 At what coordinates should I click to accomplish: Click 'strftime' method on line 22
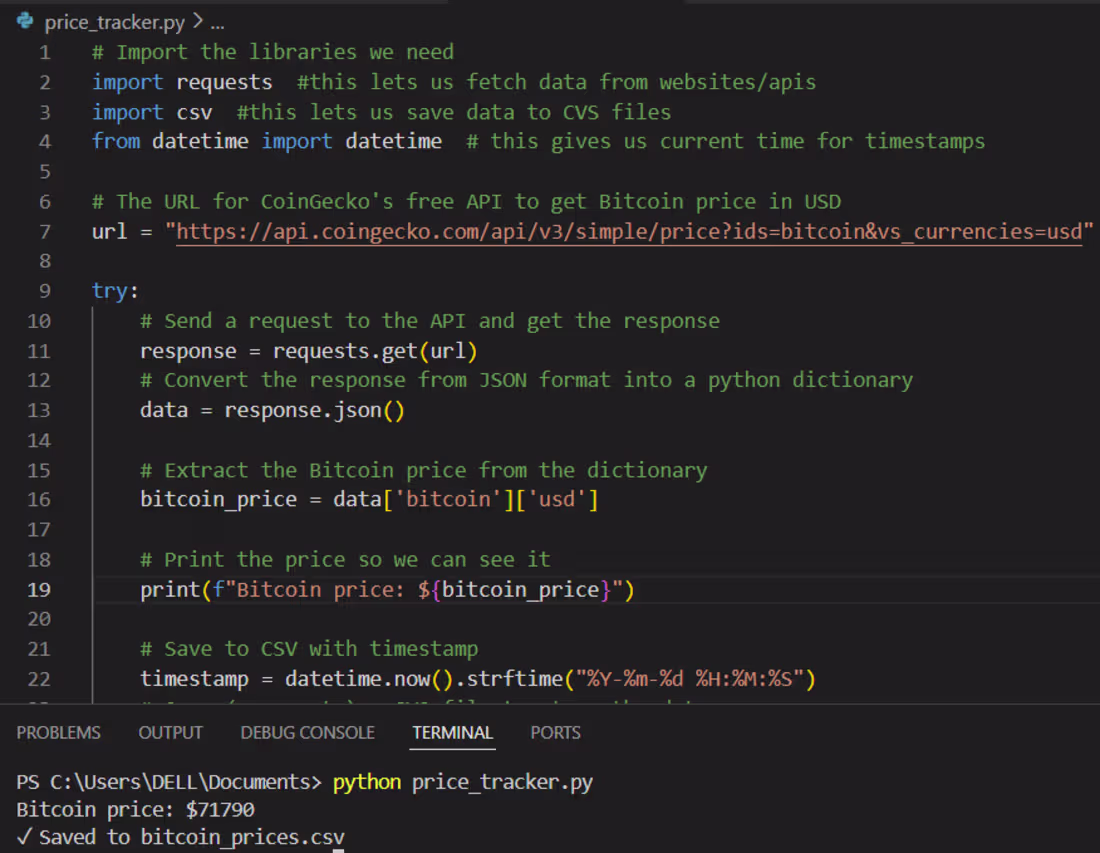click(x=514, y=679)
